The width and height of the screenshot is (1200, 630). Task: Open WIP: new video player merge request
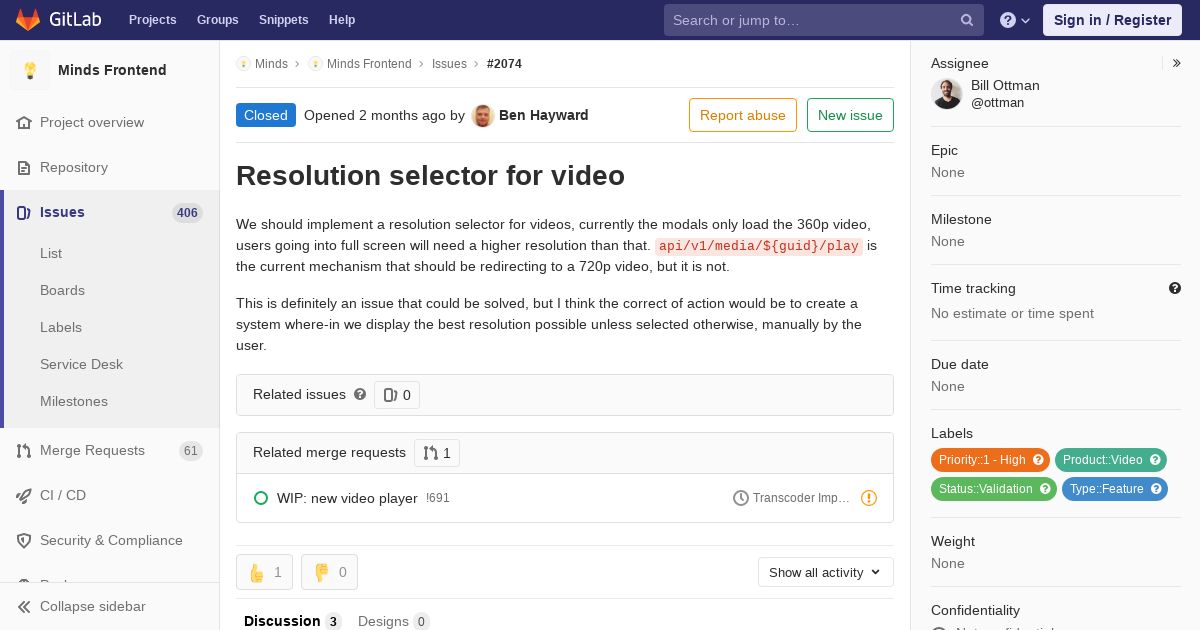(347, 498)
